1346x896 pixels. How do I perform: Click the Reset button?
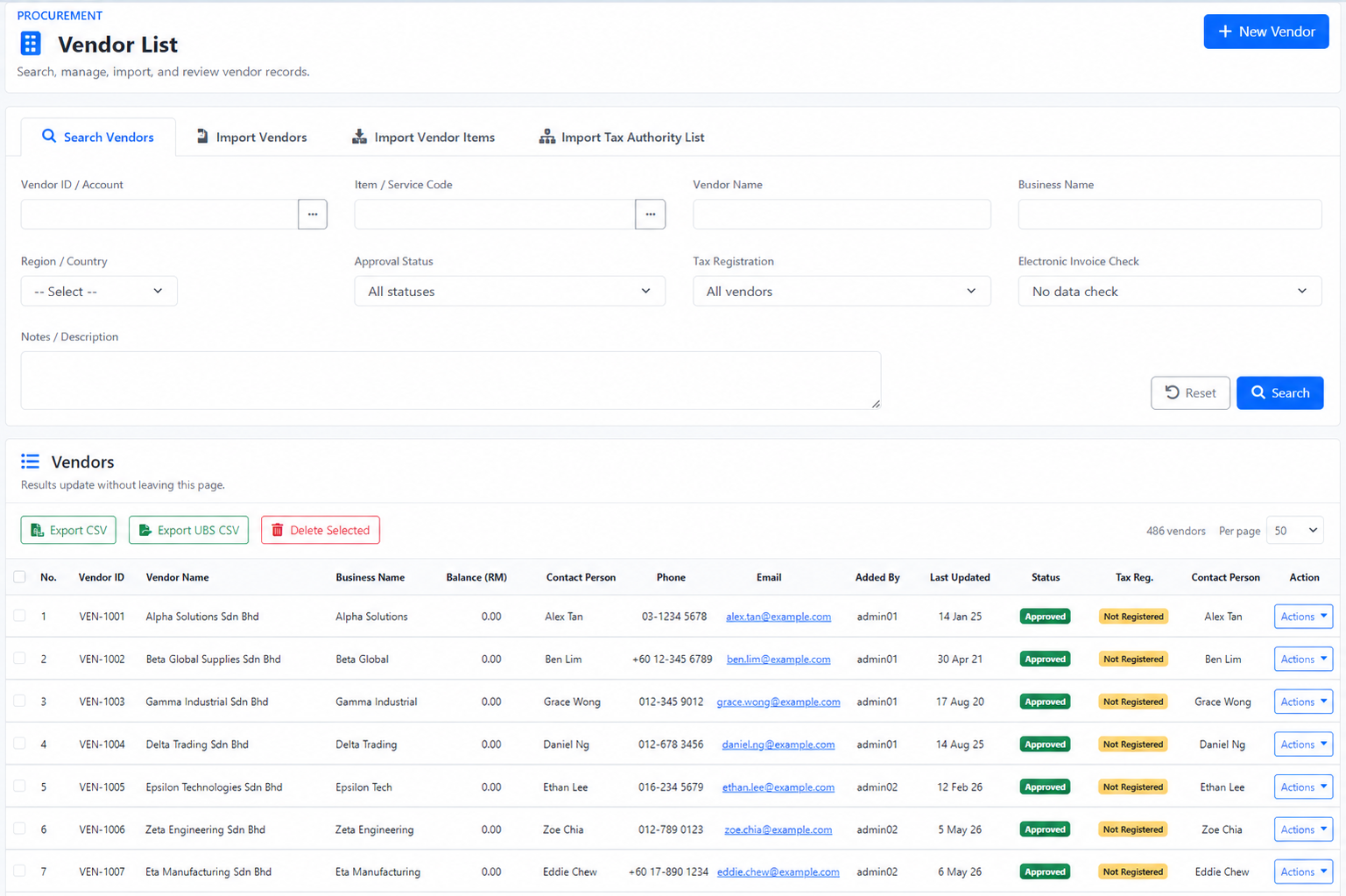click(x=1190, y=392)
